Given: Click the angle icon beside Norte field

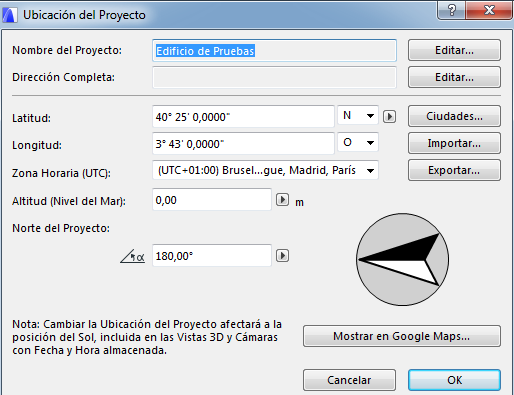Looking at the screenshot, I should click(x=133, y=256).
